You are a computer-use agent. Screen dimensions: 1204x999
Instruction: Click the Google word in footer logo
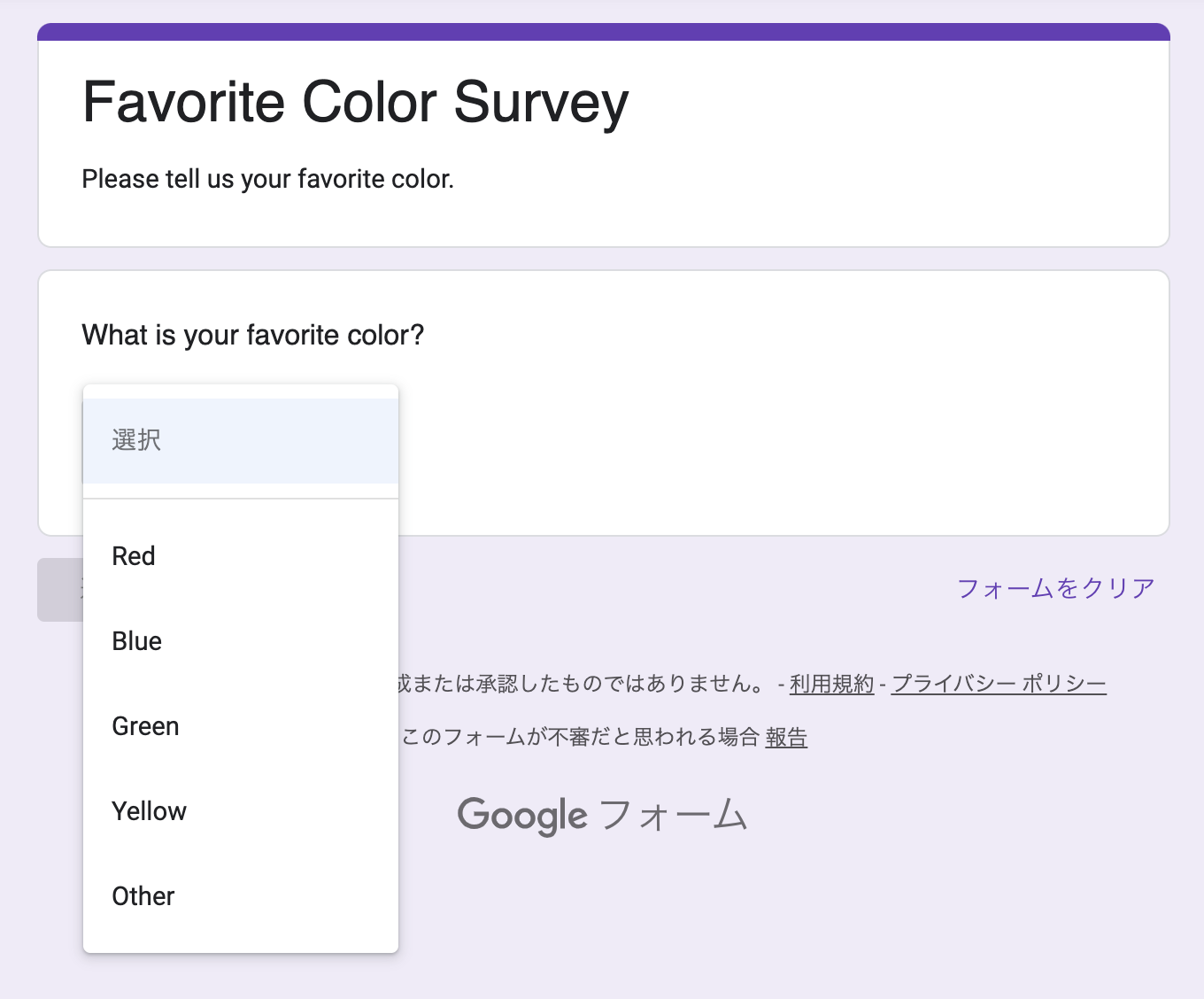click(521, 815)
